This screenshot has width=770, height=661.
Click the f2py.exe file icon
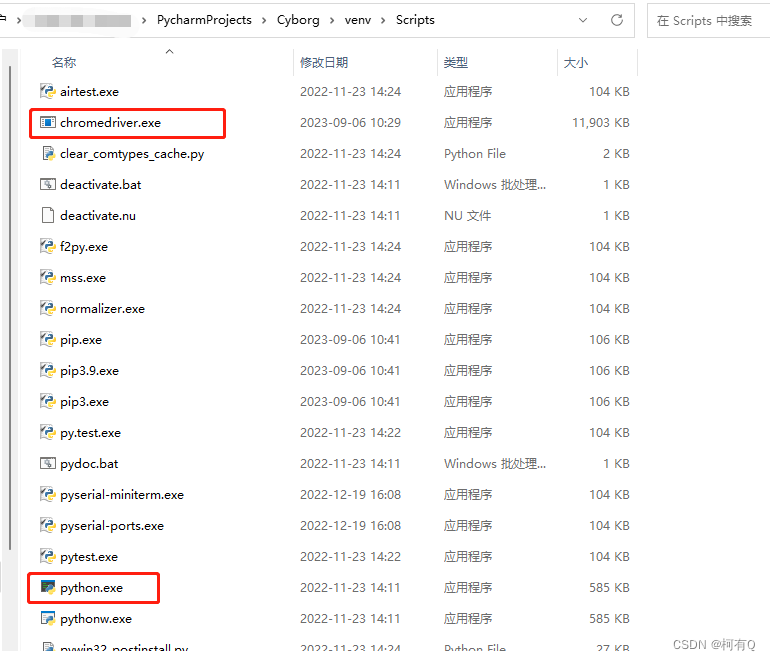[48, 246]
